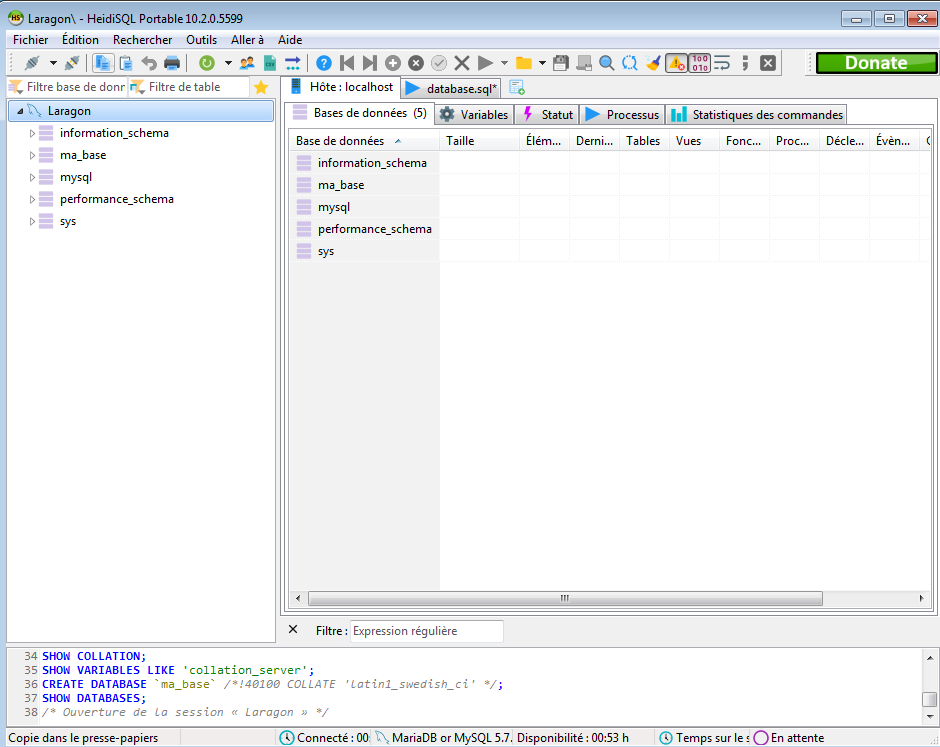Open the dropdown arrow beside the Refresh icon

coord(228,63)
